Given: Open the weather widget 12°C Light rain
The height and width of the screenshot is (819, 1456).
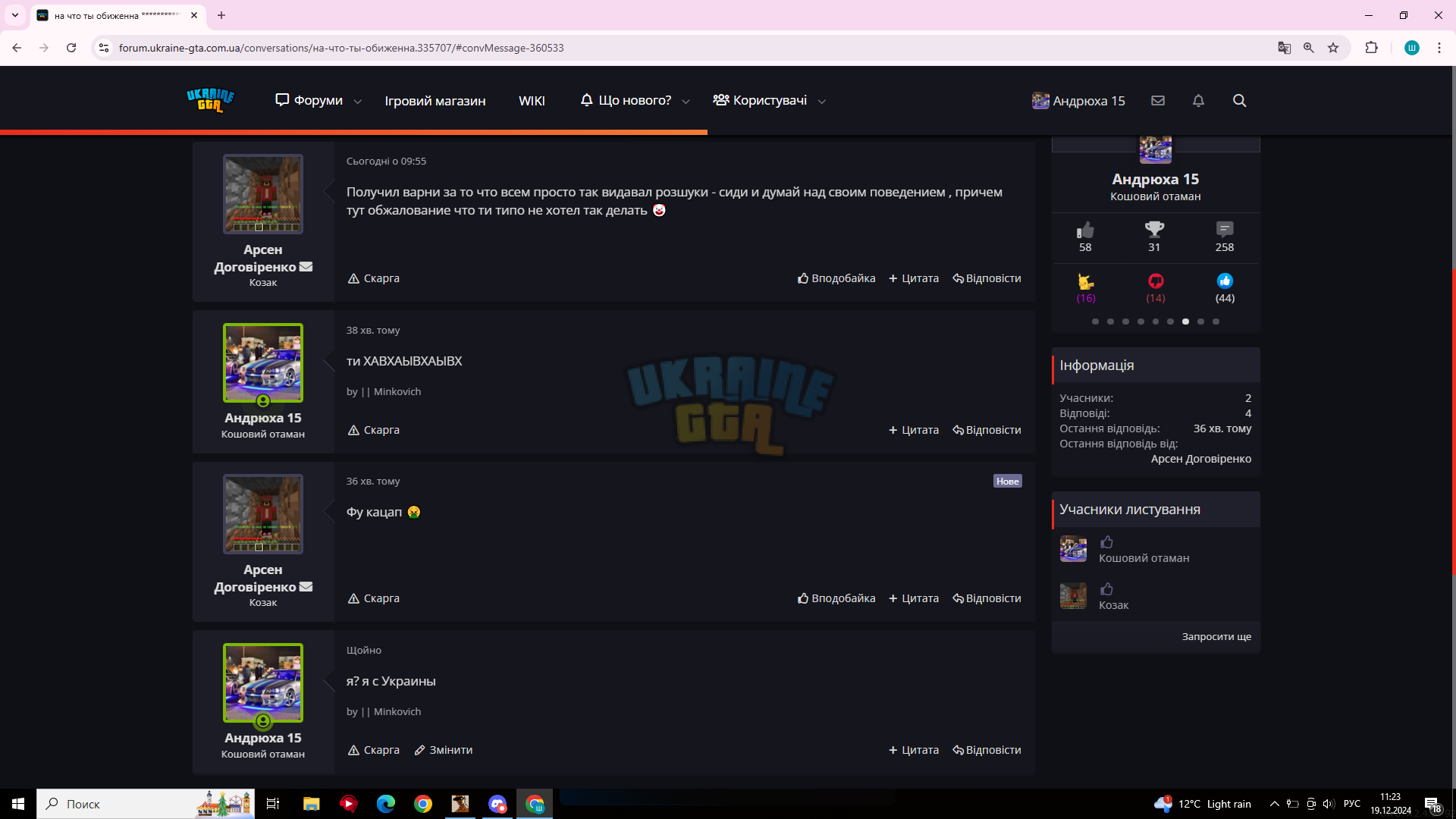Looking at the screenshot, I should 1203,804.
